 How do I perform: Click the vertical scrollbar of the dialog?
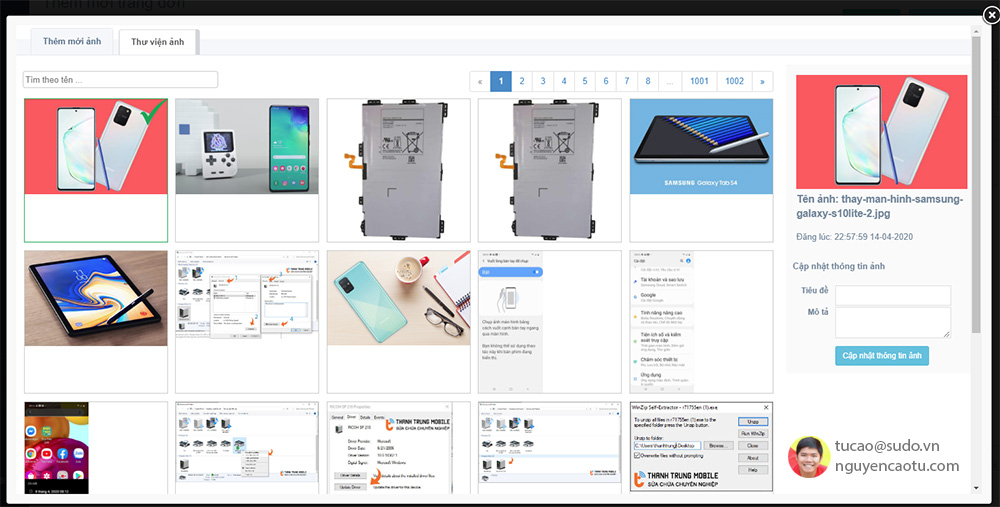pos(976,185)
